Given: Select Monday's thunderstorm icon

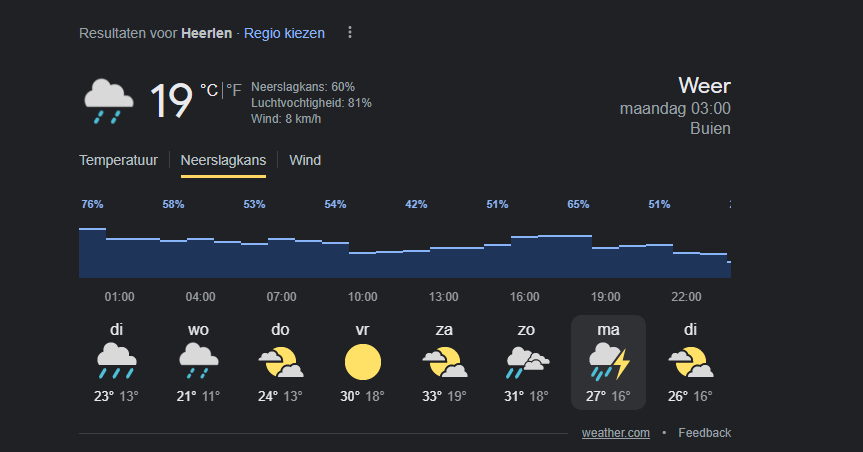Looking at the screenshot, I should pyautogui.click(x=608, y=361).
